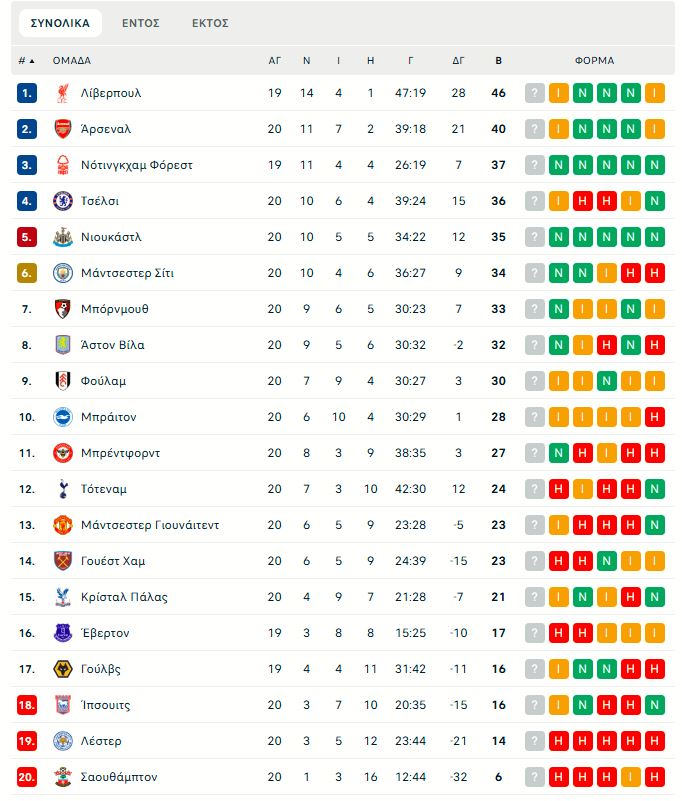682x801 pixels.
Task: Switch to the ΕΝΤΟΣ home tab
Action: point(140,23)
